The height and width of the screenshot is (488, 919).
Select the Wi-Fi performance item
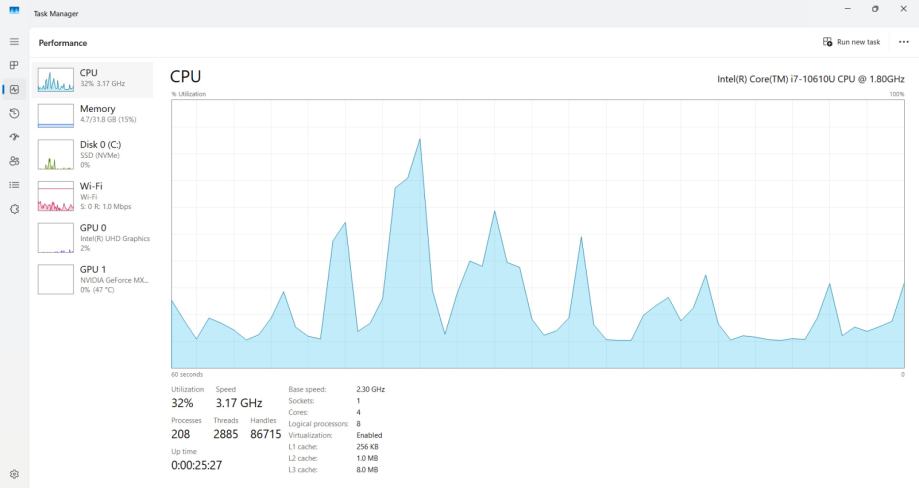93,196
